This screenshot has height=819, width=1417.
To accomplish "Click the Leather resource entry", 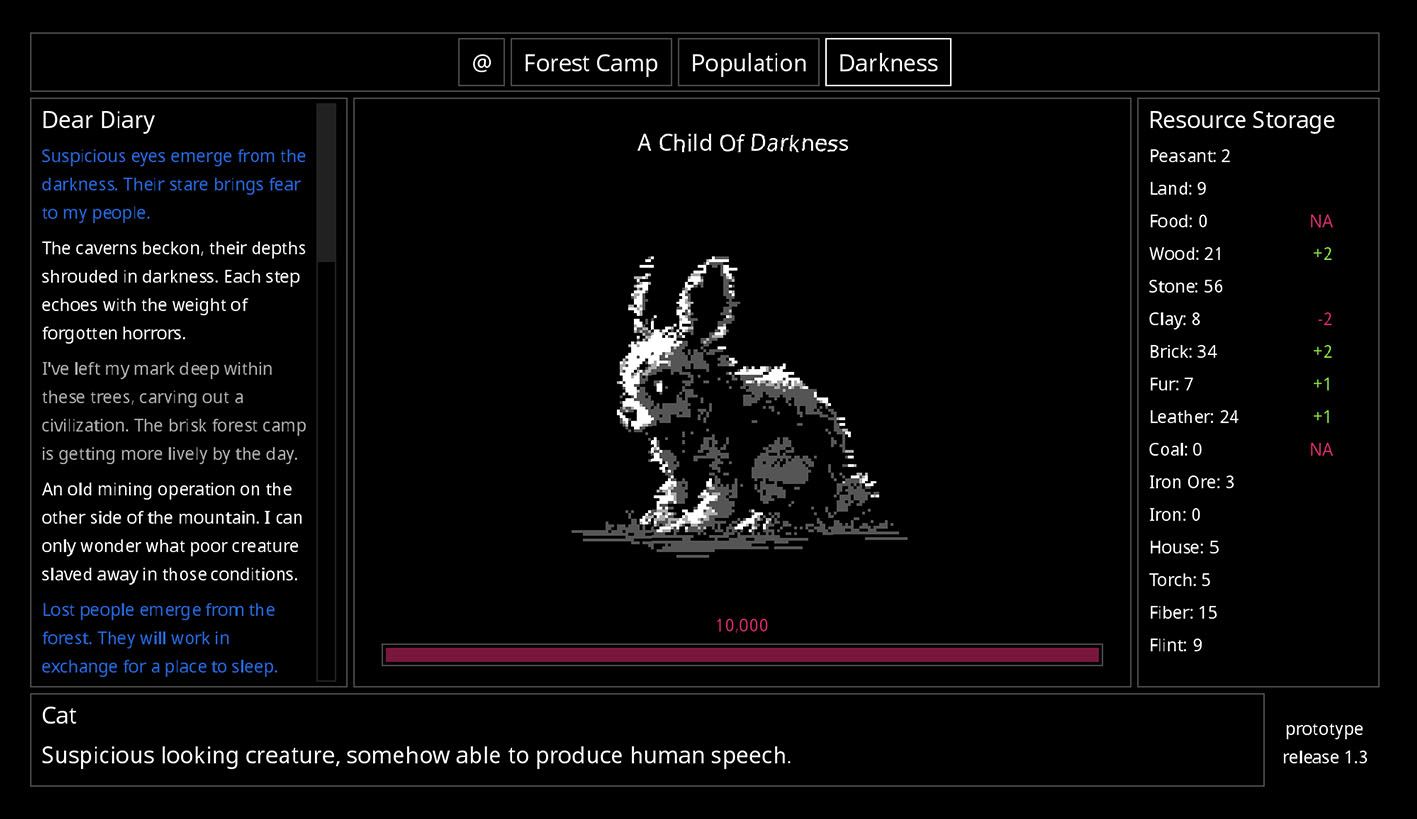I will [x=1193, y=417].
